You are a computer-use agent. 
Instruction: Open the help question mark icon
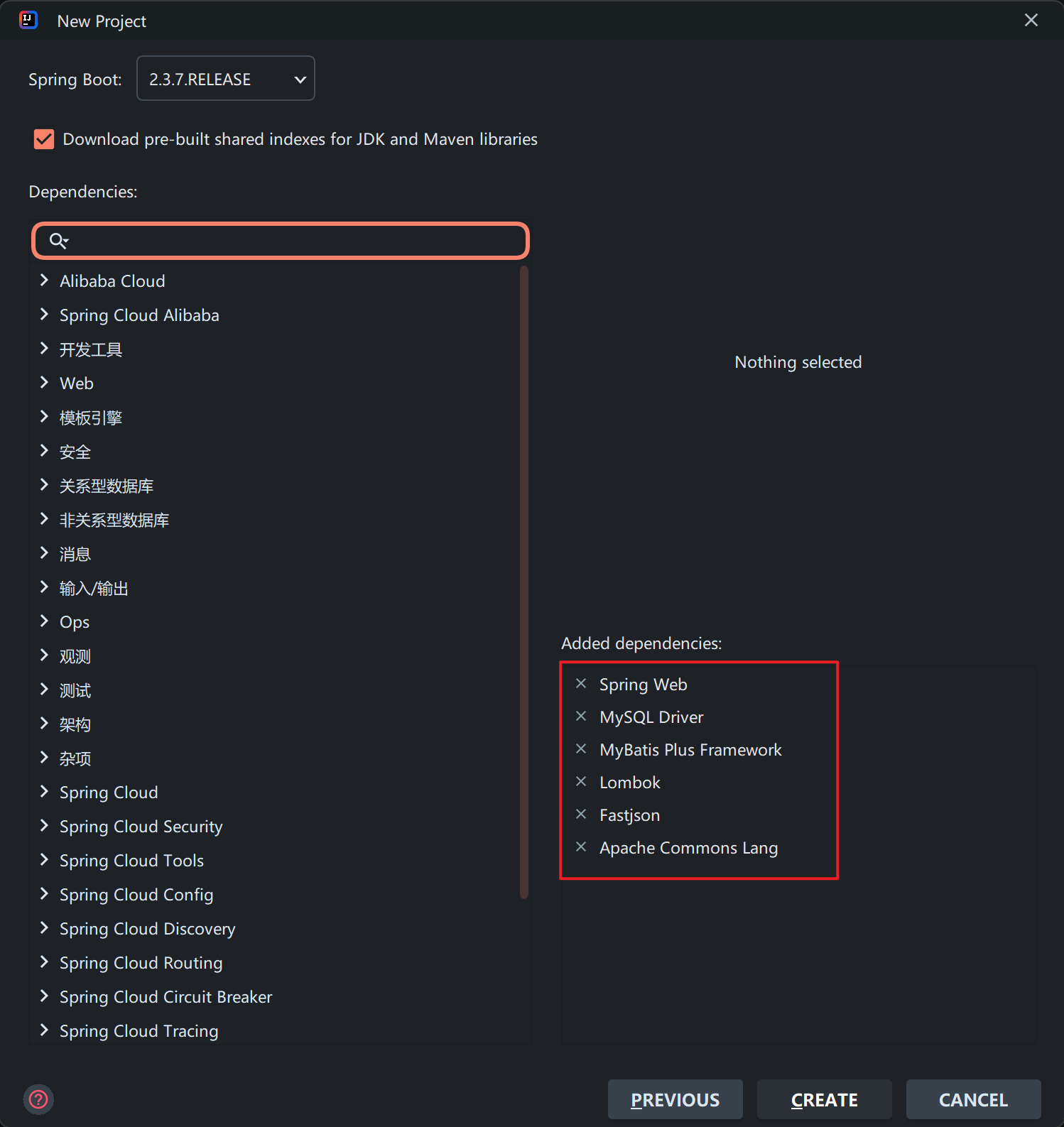tap(38, 1099)
